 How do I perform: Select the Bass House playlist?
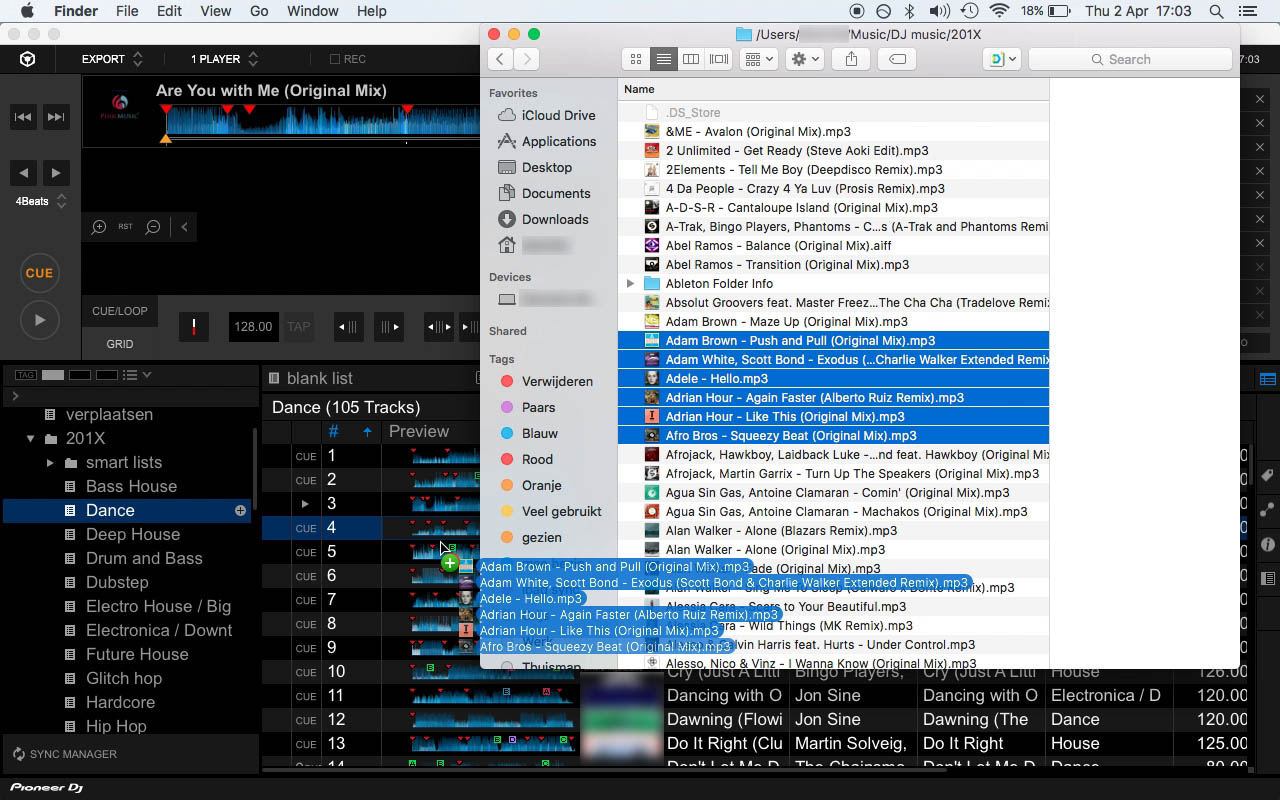pyautogui.click(x=131, y=486)
